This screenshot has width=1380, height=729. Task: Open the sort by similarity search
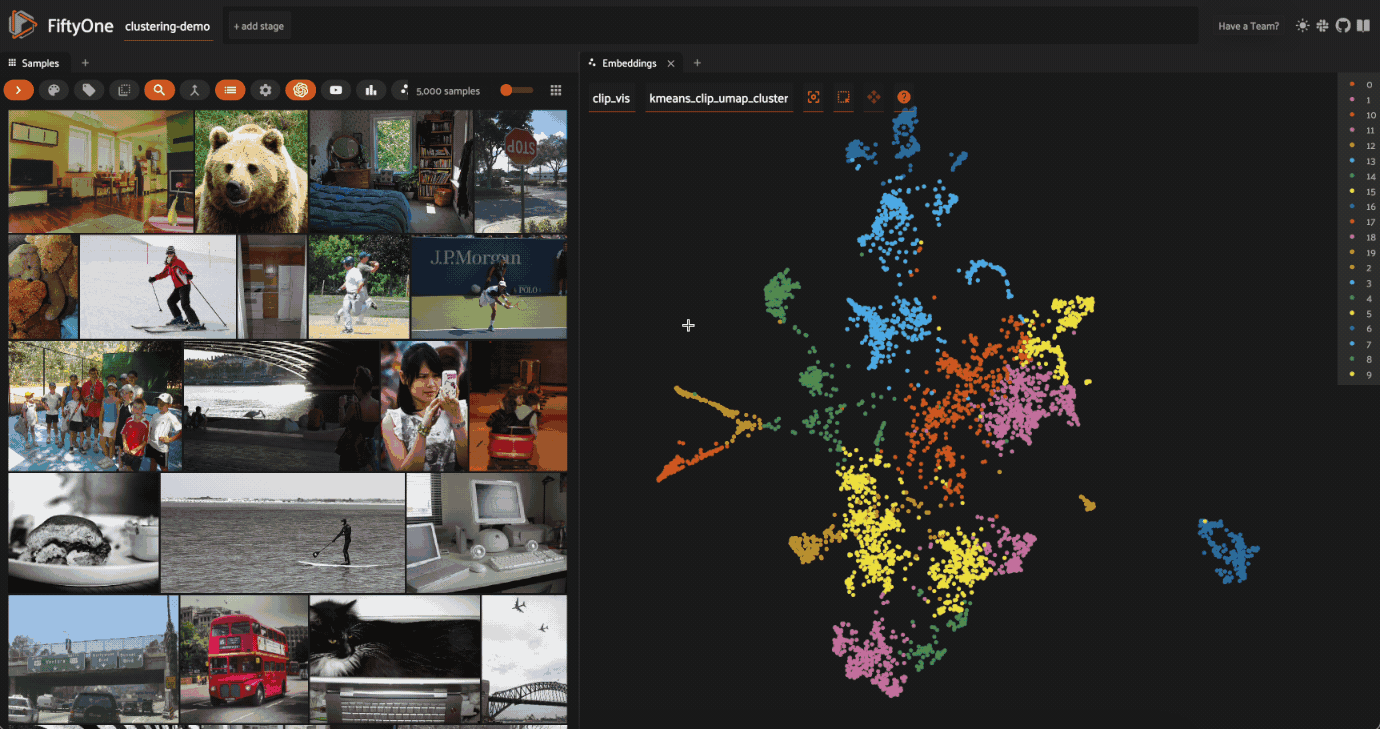click(159, 90)
